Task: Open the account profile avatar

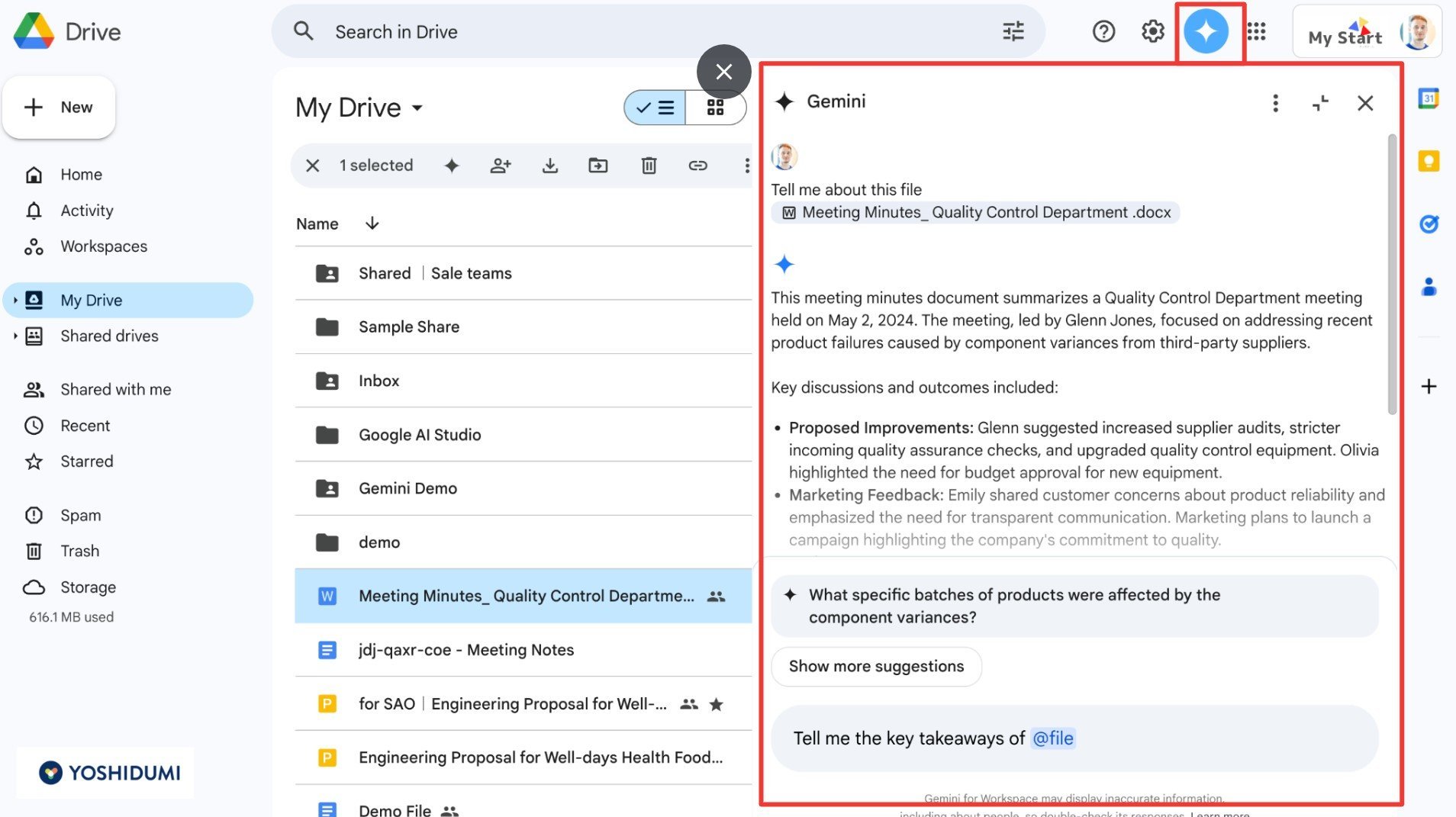Action: point(1417,32)
